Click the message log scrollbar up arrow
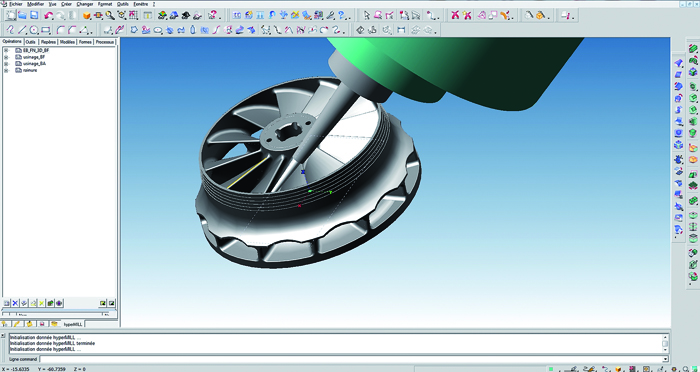 coord(666,337)
